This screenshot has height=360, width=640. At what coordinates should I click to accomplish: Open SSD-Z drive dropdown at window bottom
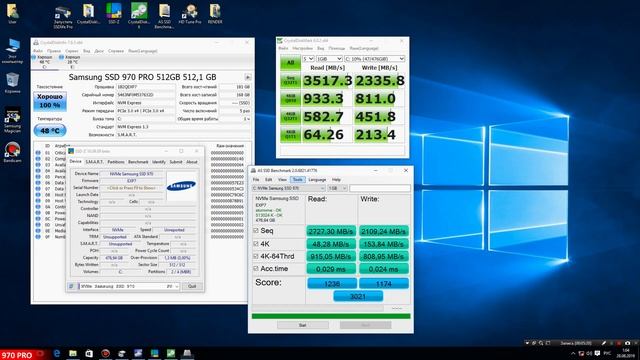click(x=129, y=286)
